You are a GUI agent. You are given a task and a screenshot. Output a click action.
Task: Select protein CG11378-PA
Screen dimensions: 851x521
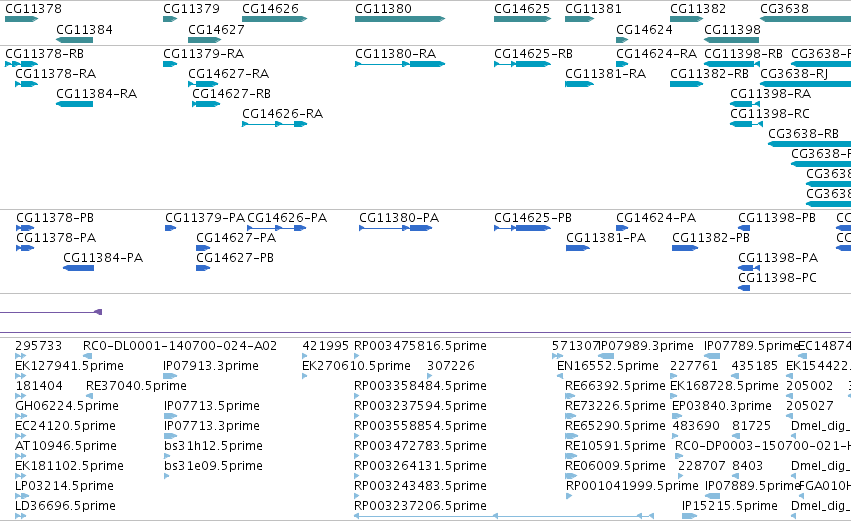coord(56,238)
